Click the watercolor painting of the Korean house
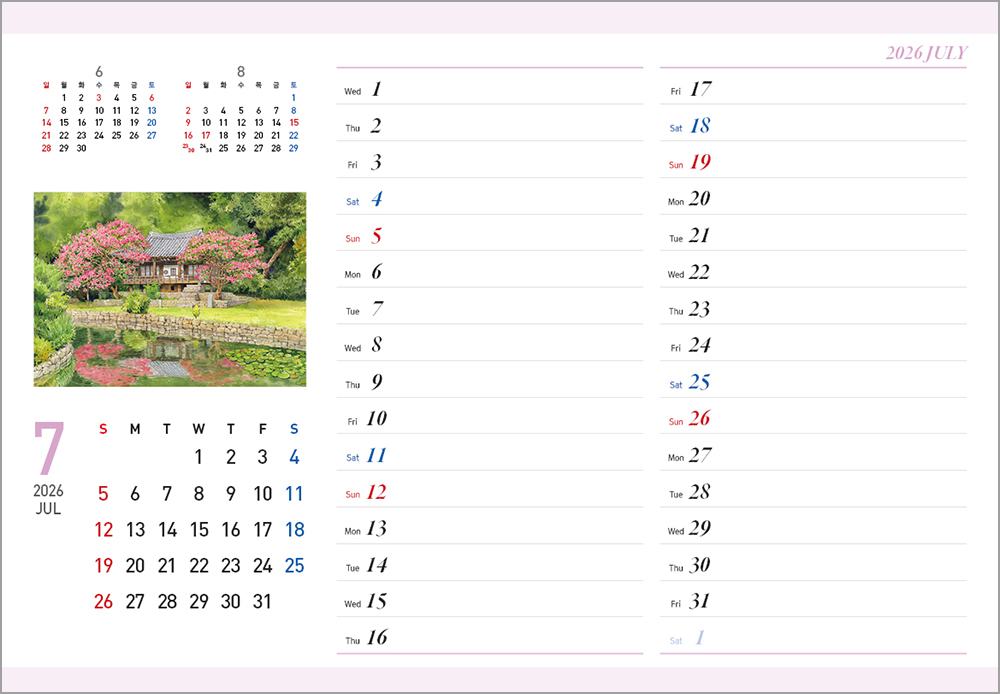Screen dimensions: 1000x694 click(168, 289)
